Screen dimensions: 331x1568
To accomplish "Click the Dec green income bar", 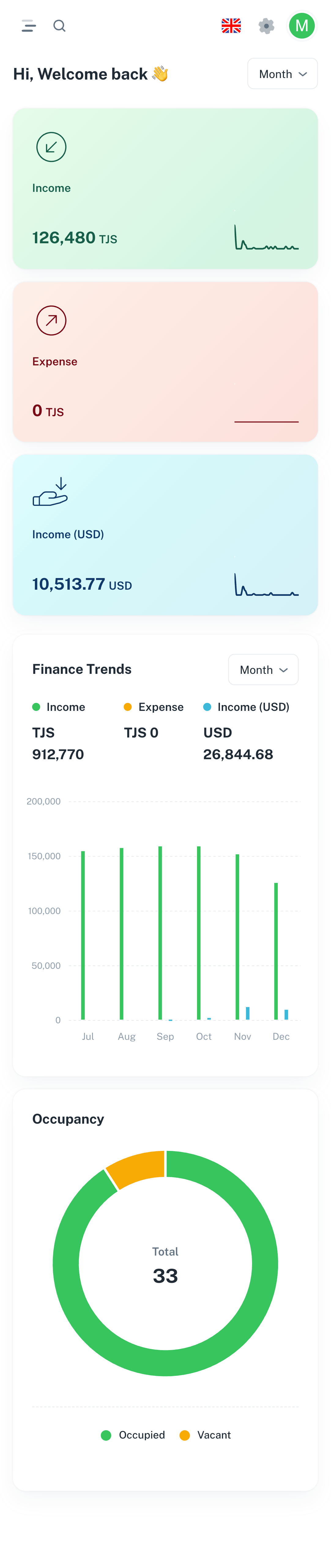I will pos(276,950).
